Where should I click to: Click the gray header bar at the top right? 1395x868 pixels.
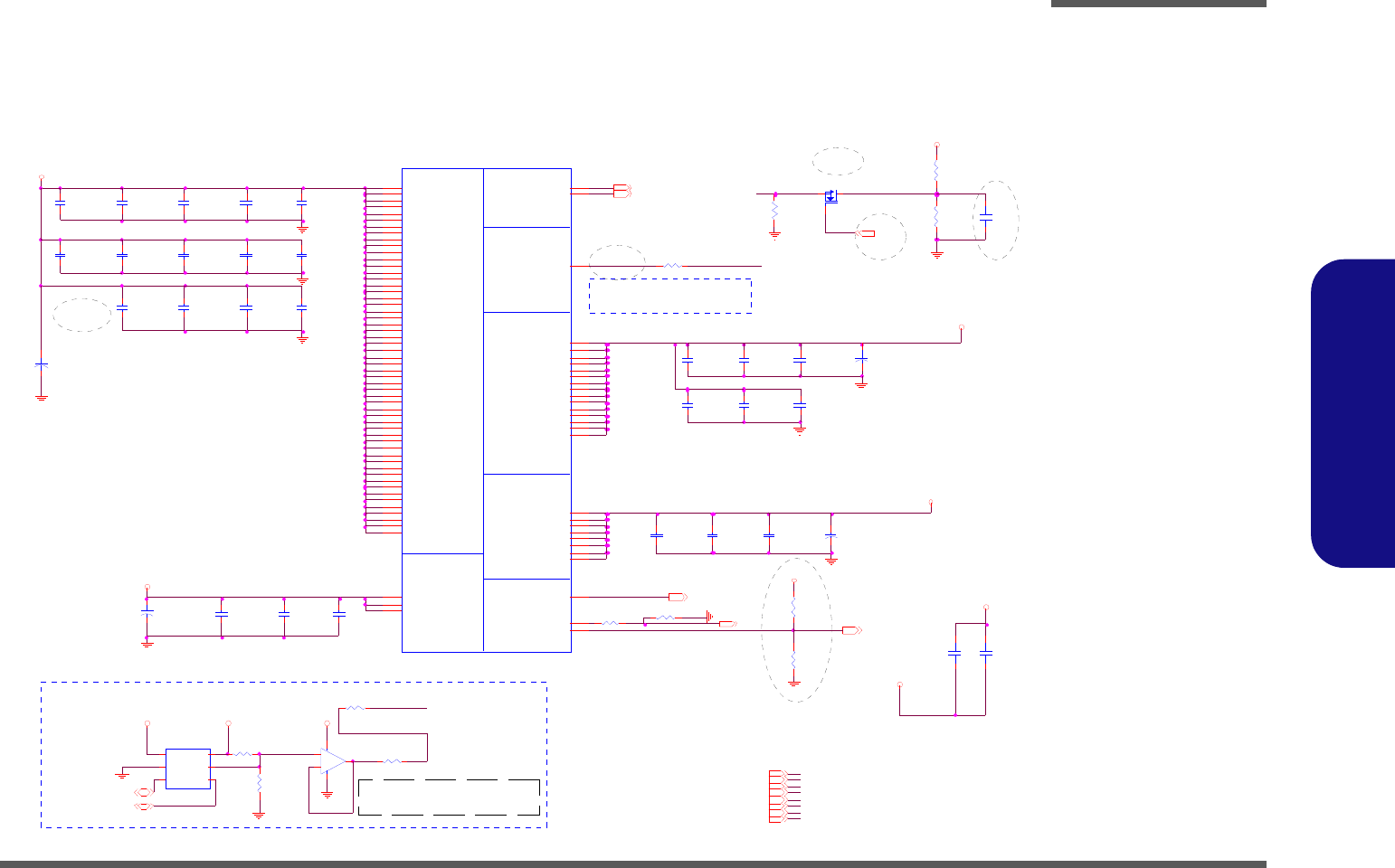tap(1159, 4)
